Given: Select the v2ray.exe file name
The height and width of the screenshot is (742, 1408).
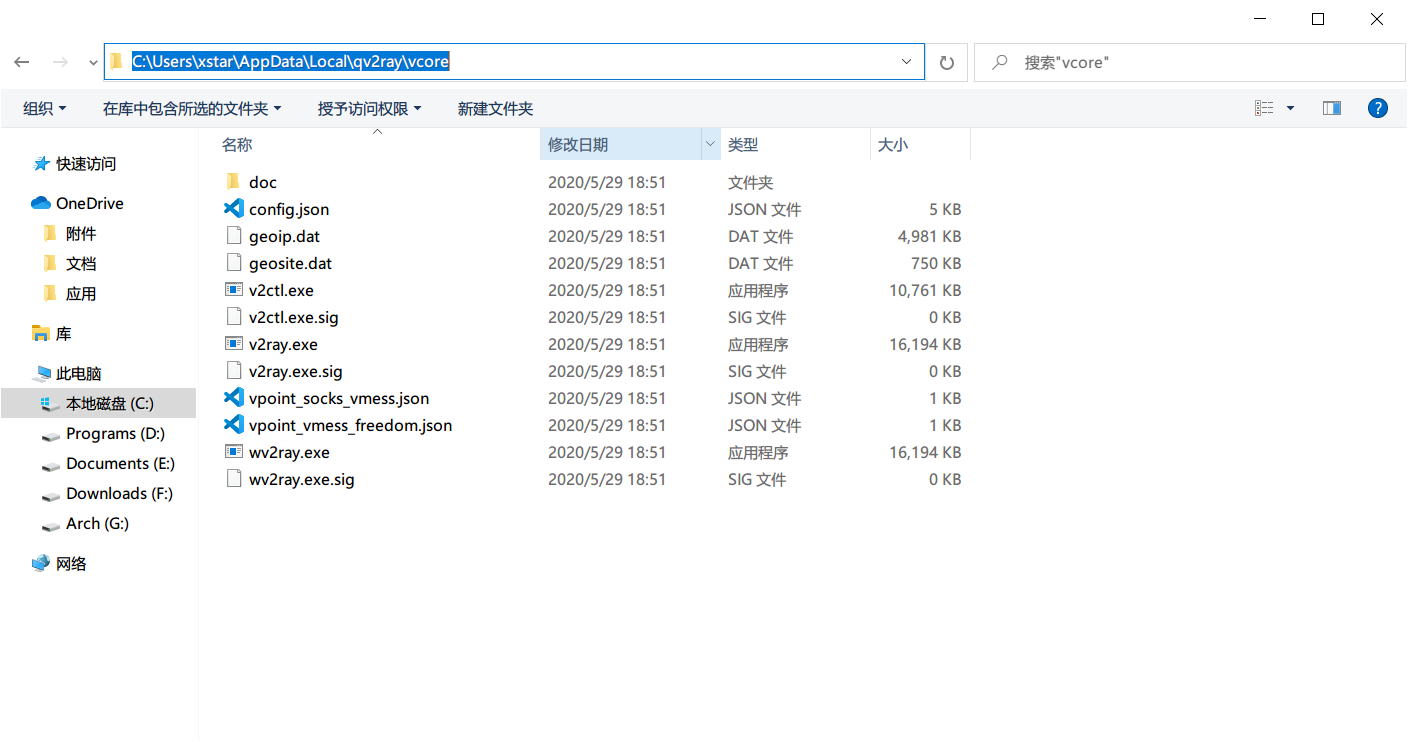Looking at the screenshot, I should (283, 344).
